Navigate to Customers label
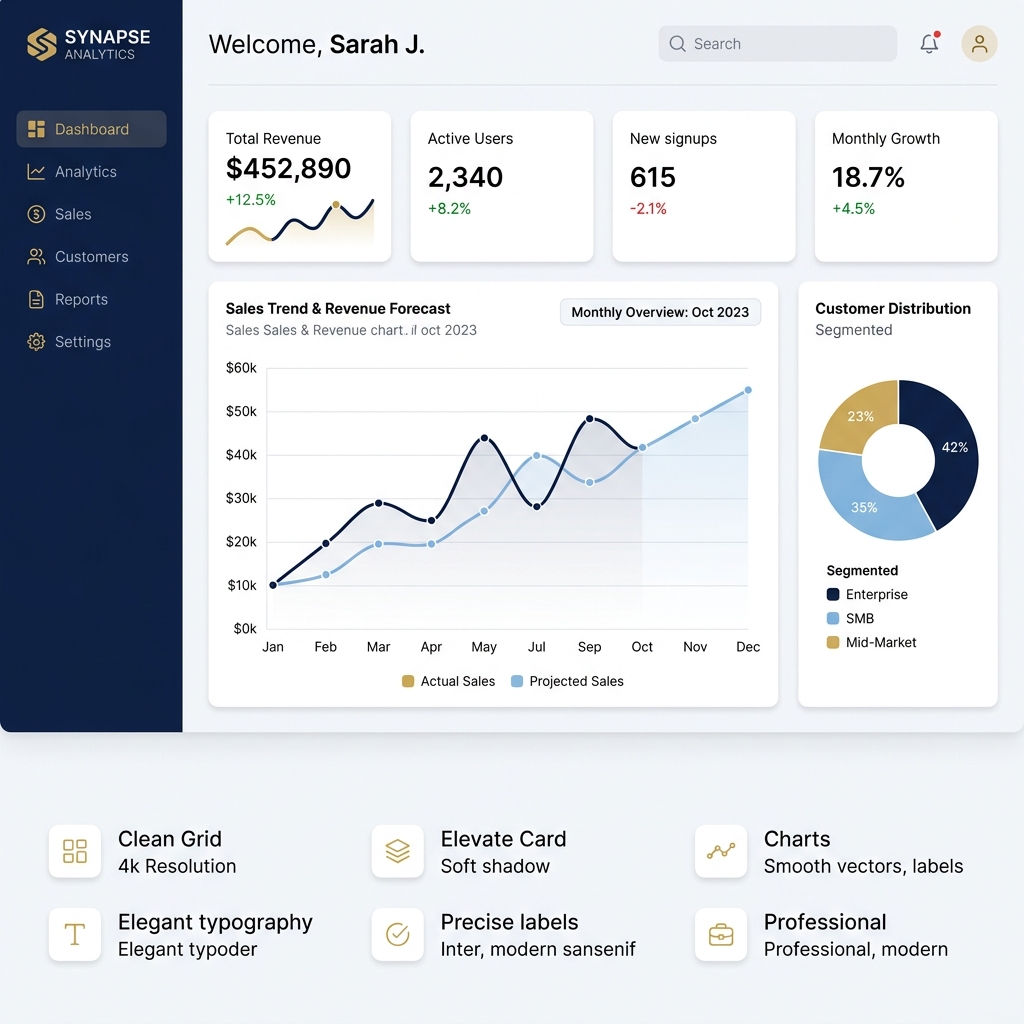 (91, 257)
